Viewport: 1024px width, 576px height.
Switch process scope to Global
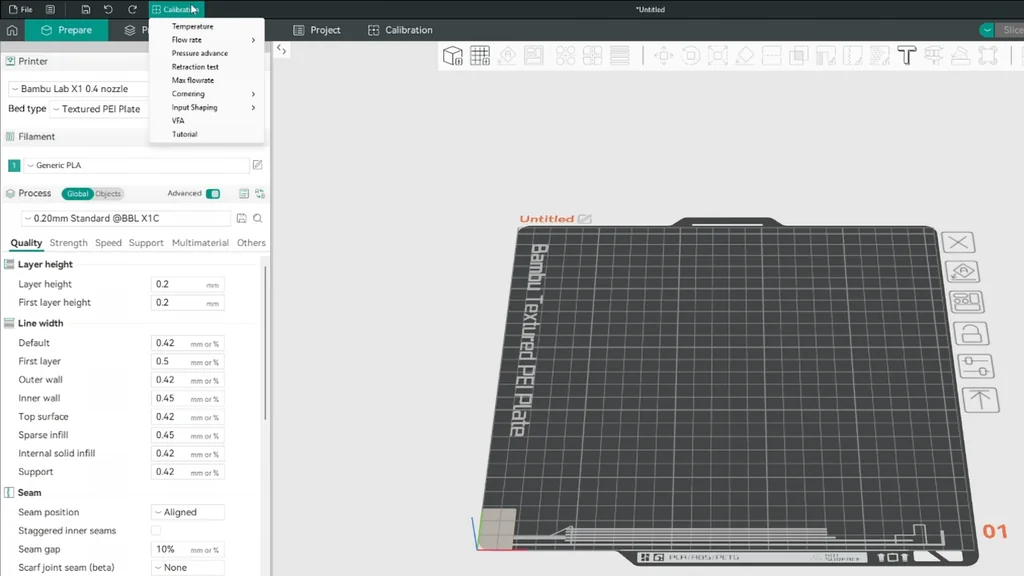coord(78,193)
